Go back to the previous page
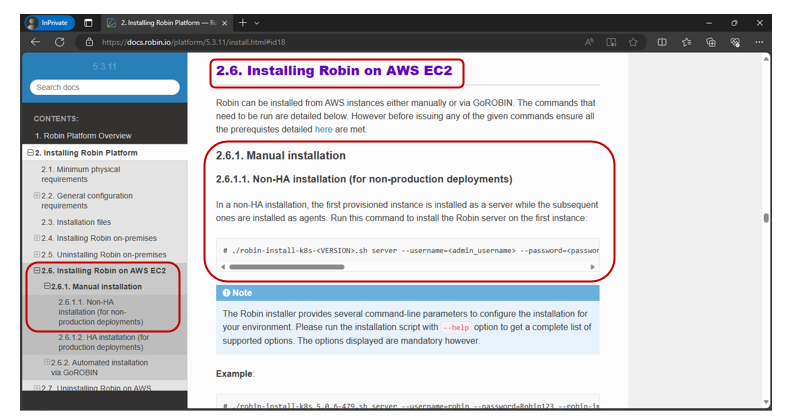 [35, 42]
